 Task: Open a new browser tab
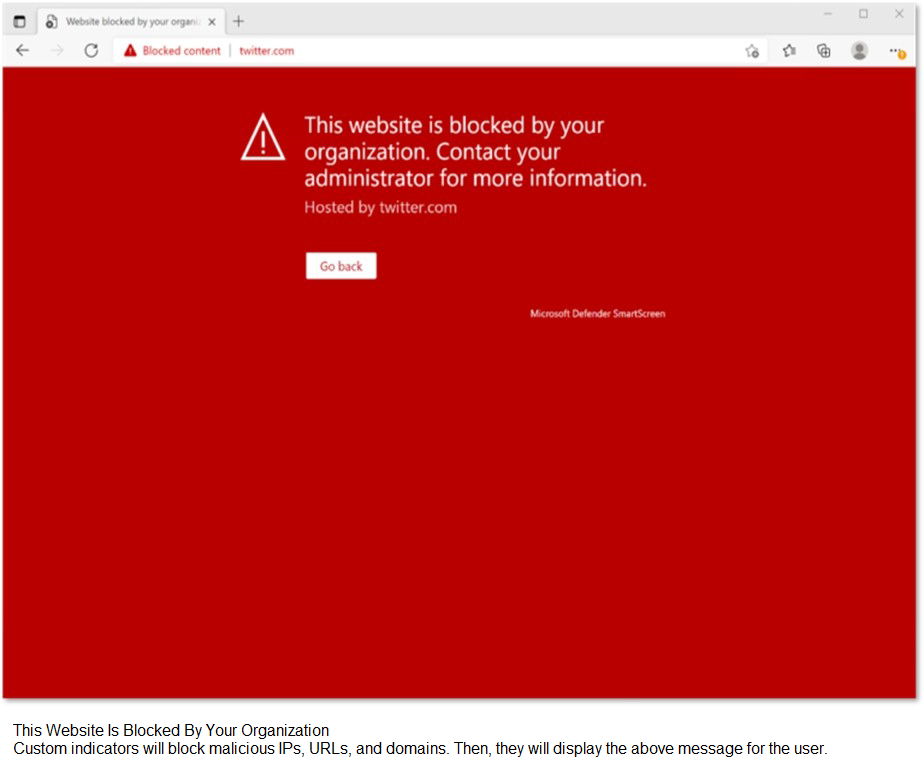238,21
